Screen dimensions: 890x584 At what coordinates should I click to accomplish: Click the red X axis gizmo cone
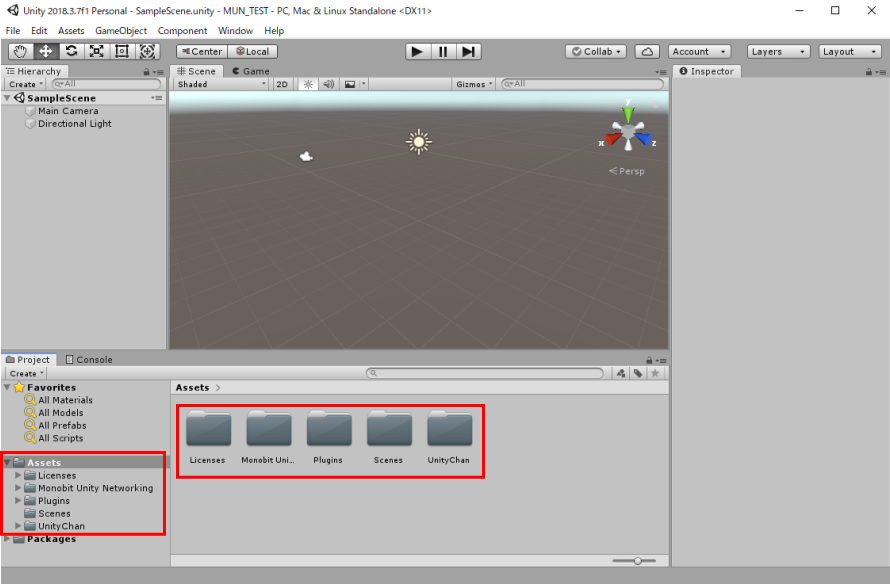tap(612, 139)
